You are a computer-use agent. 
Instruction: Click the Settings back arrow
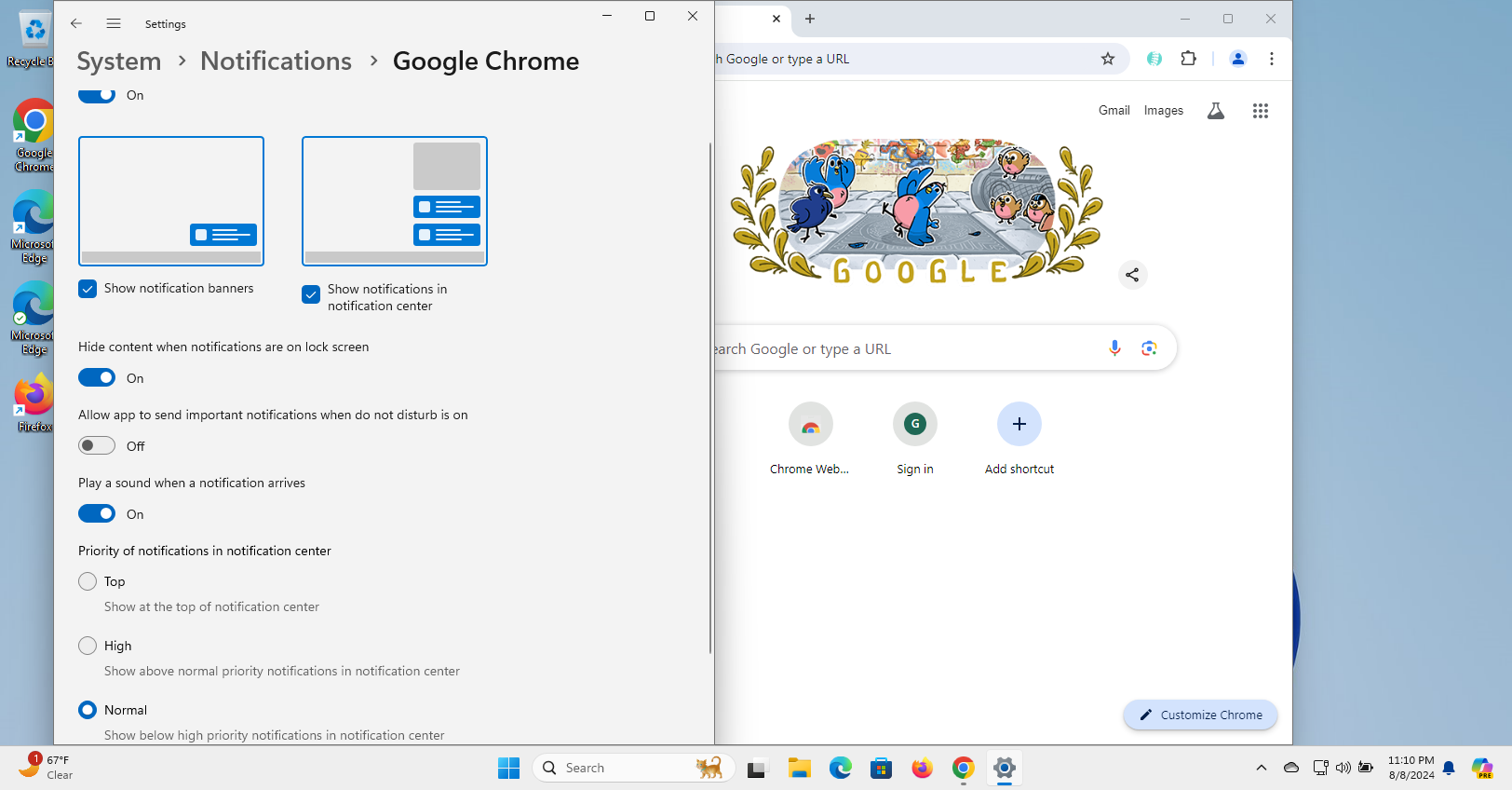click(x=76, y=23)
